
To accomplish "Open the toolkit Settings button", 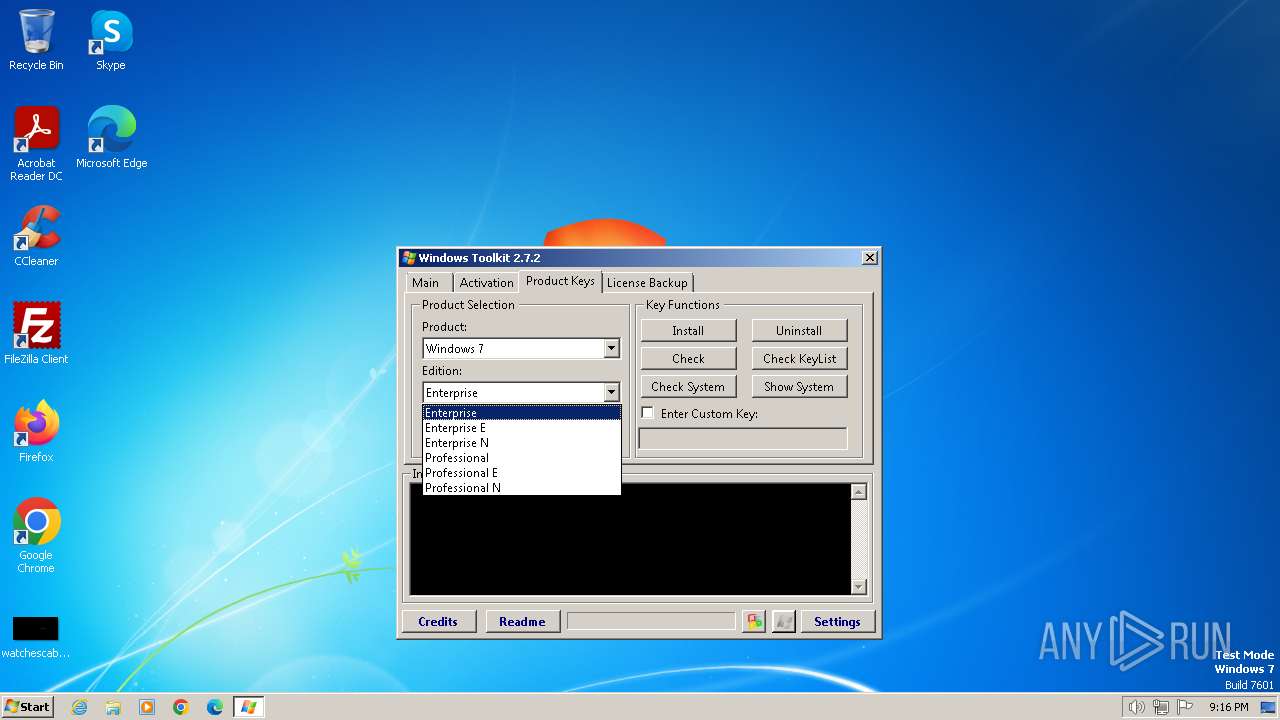I will point(837,621).
